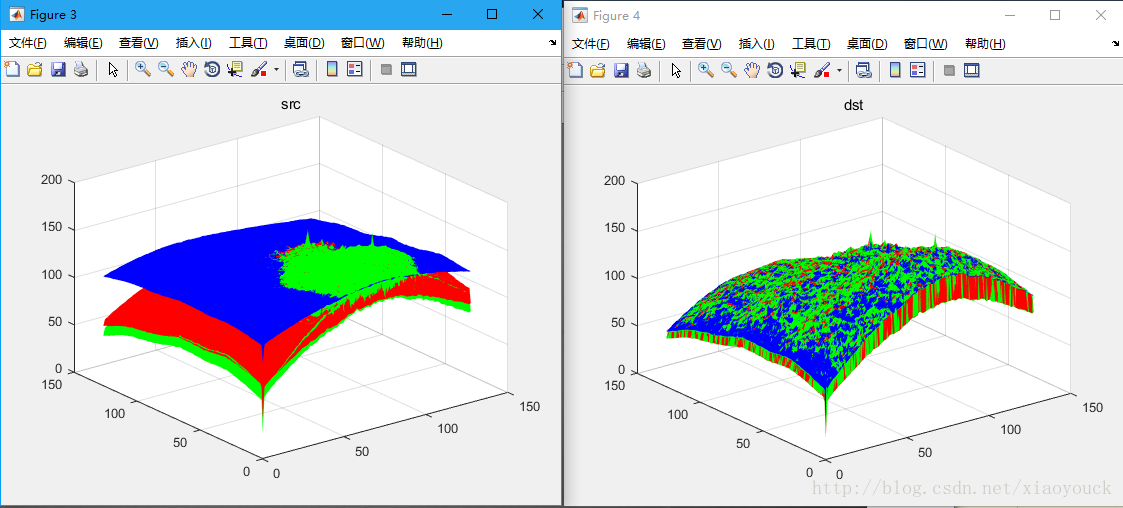Click Link Plot icon in Figure 4
Viewport: 1123px width, 508px height.
pyautogui.click(x=864, y=70)
